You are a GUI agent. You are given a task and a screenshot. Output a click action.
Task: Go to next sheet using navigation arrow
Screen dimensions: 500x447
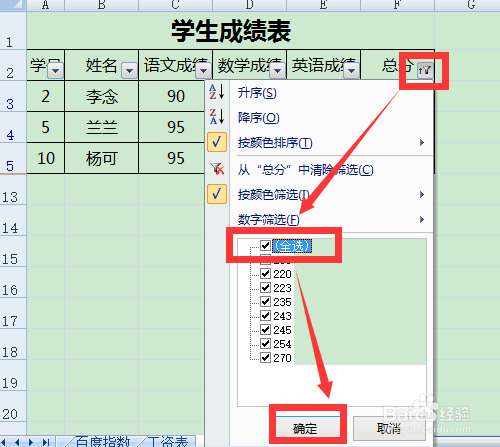[x=31, y=442]
